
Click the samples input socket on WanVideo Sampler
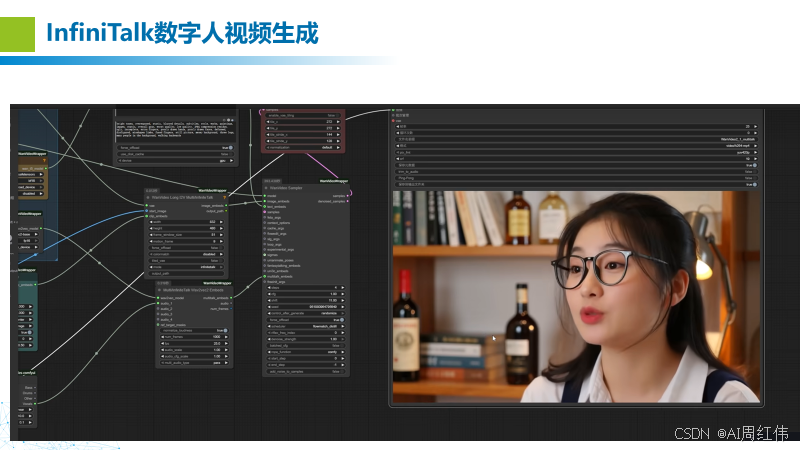[x=265, y=212]
